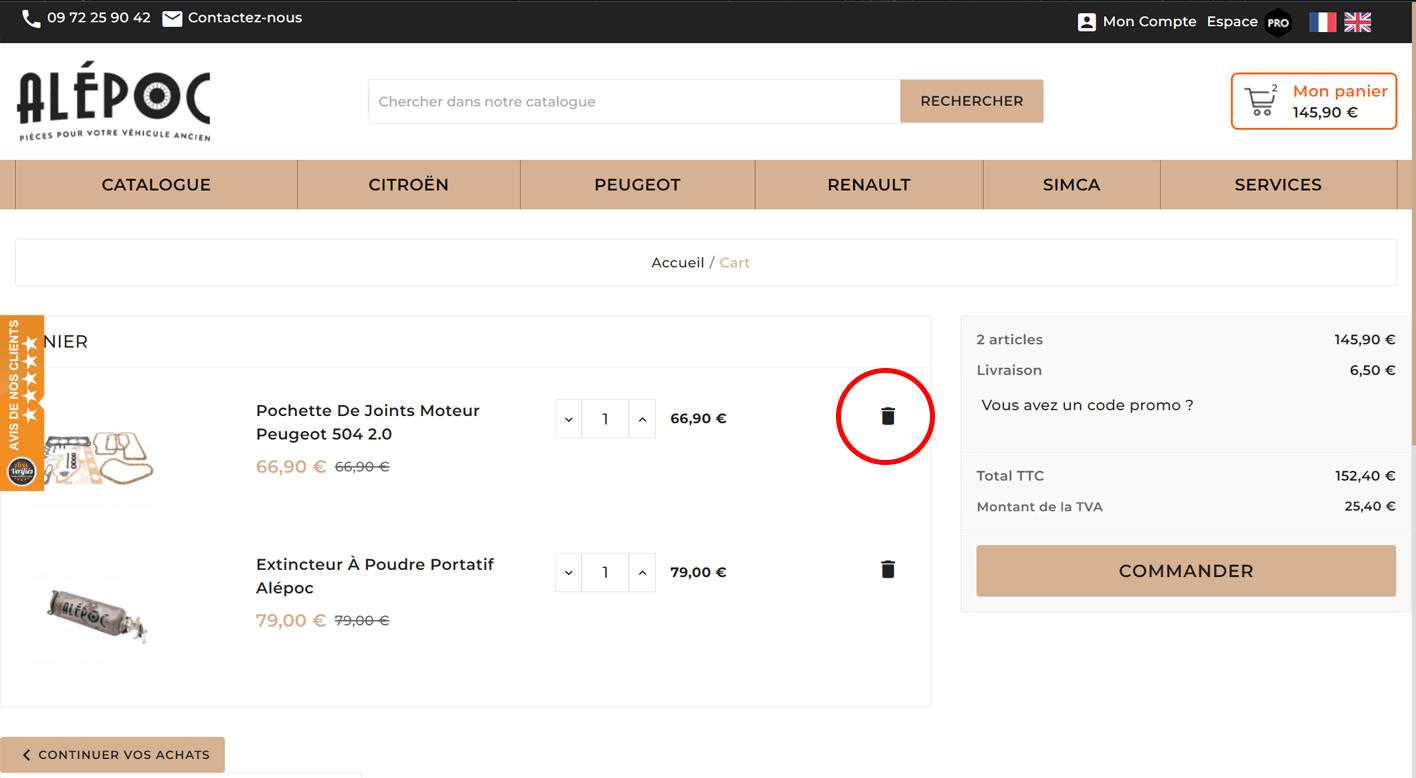Remove Extincteur À Poudre from cart
The height and width of the screenshot is (778, 1416).
(887, 569)
